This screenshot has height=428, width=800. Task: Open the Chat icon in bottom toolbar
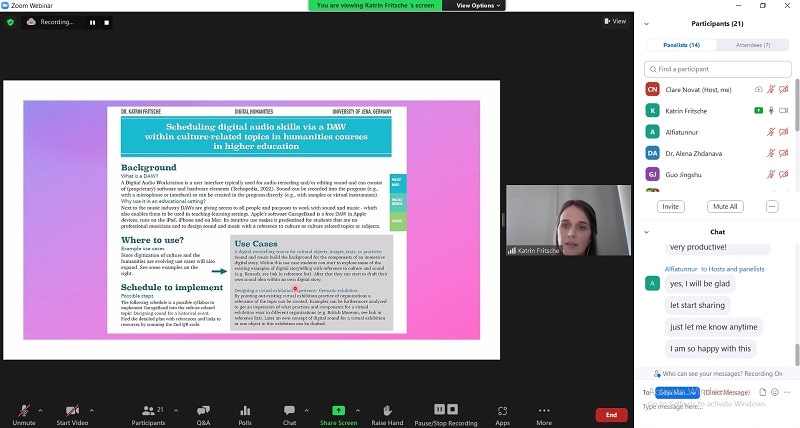(x=289, y=413)
